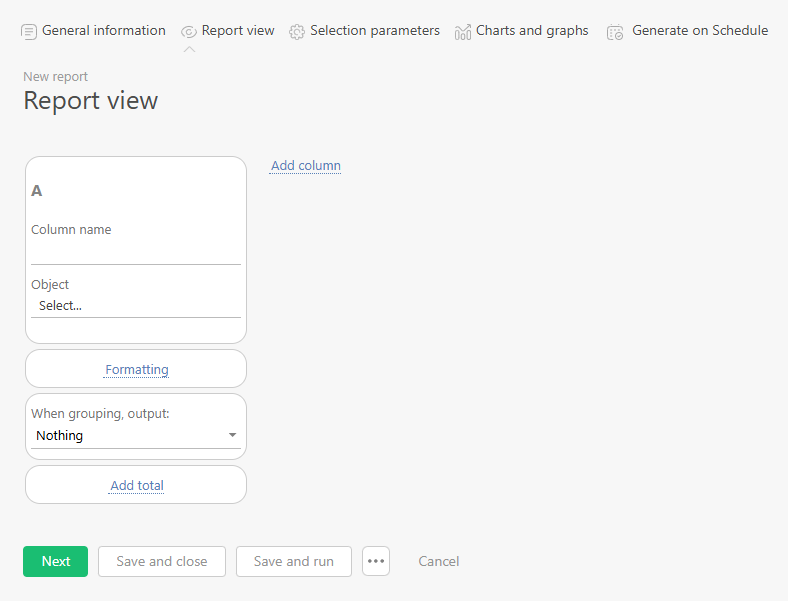Open the Object Select... field
788x601 pixels.
[135, 306]
